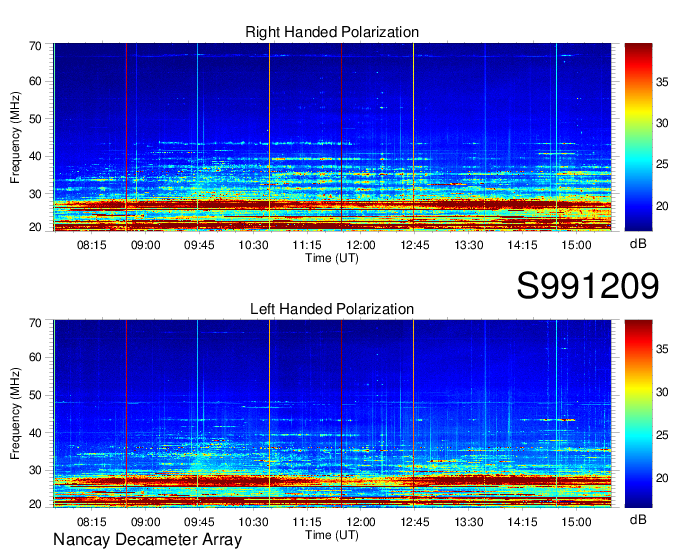Click the "Nancay Decameter Array" caption
The height and width of the screenshot is (552, 680).
[147, 540]
